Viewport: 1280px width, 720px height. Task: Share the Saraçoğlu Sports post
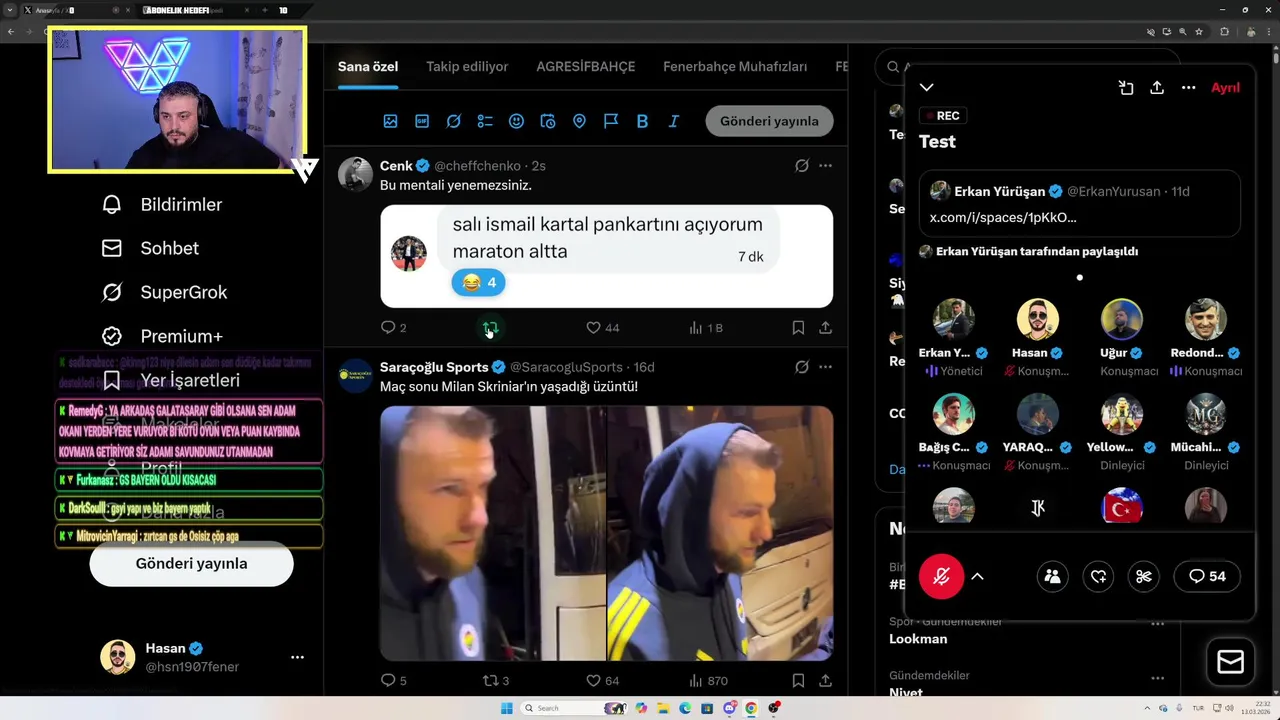coord(825,681)
